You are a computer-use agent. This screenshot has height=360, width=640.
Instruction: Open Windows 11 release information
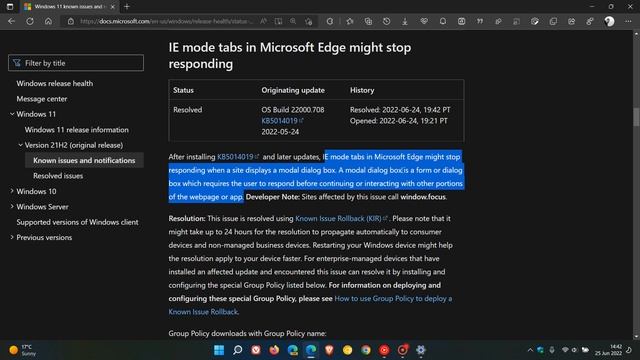tap(77, 130)
